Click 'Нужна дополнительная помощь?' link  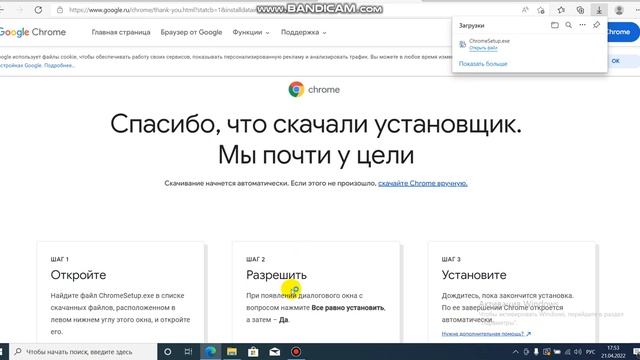[486, 334]
